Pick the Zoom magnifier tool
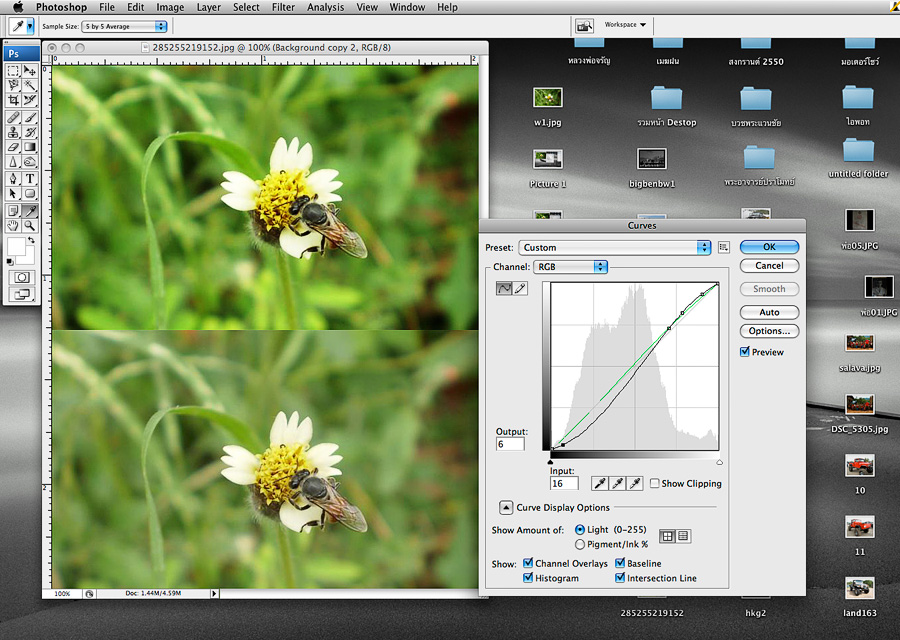Screen dimensions: 900x640 30,226
